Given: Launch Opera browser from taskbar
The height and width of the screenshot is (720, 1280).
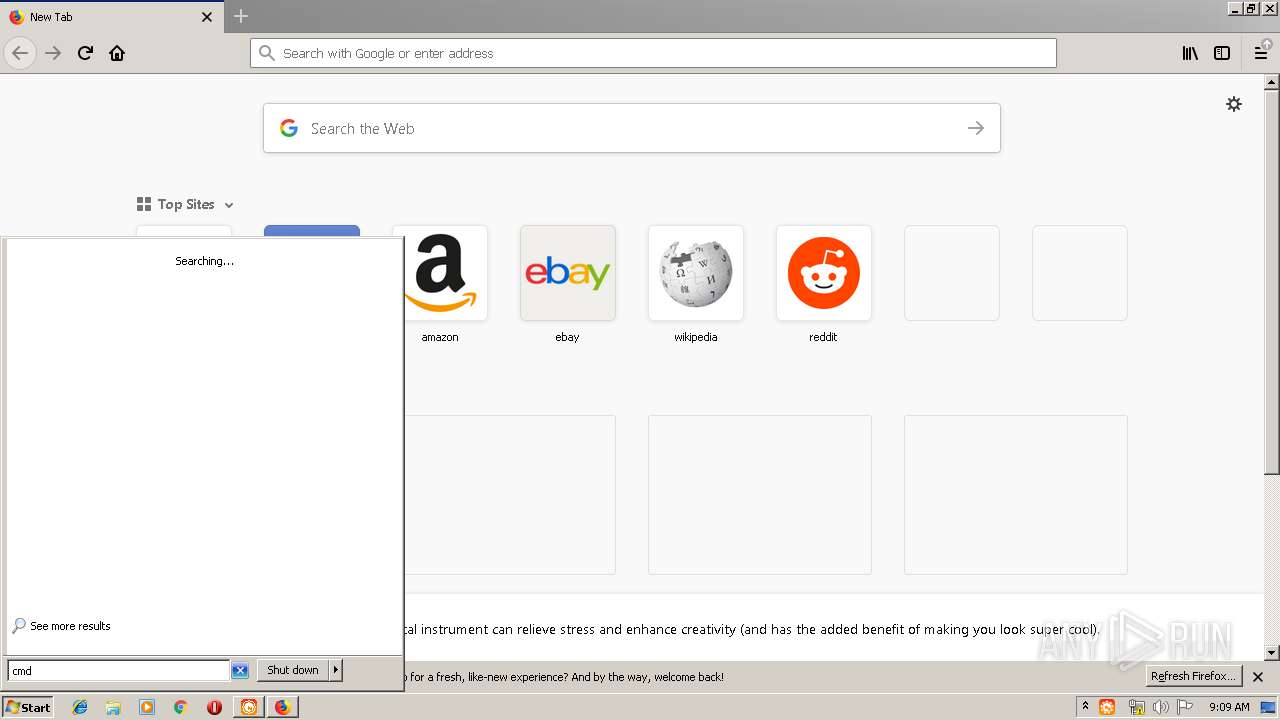Looking at the screenshot, I should (x=214, y=707).
